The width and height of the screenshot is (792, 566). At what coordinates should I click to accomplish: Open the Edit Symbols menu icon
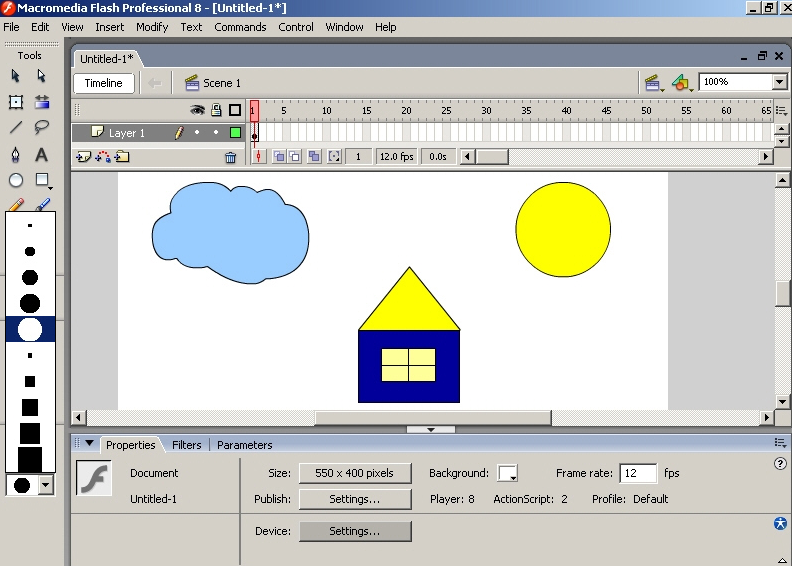pos(681,83)
